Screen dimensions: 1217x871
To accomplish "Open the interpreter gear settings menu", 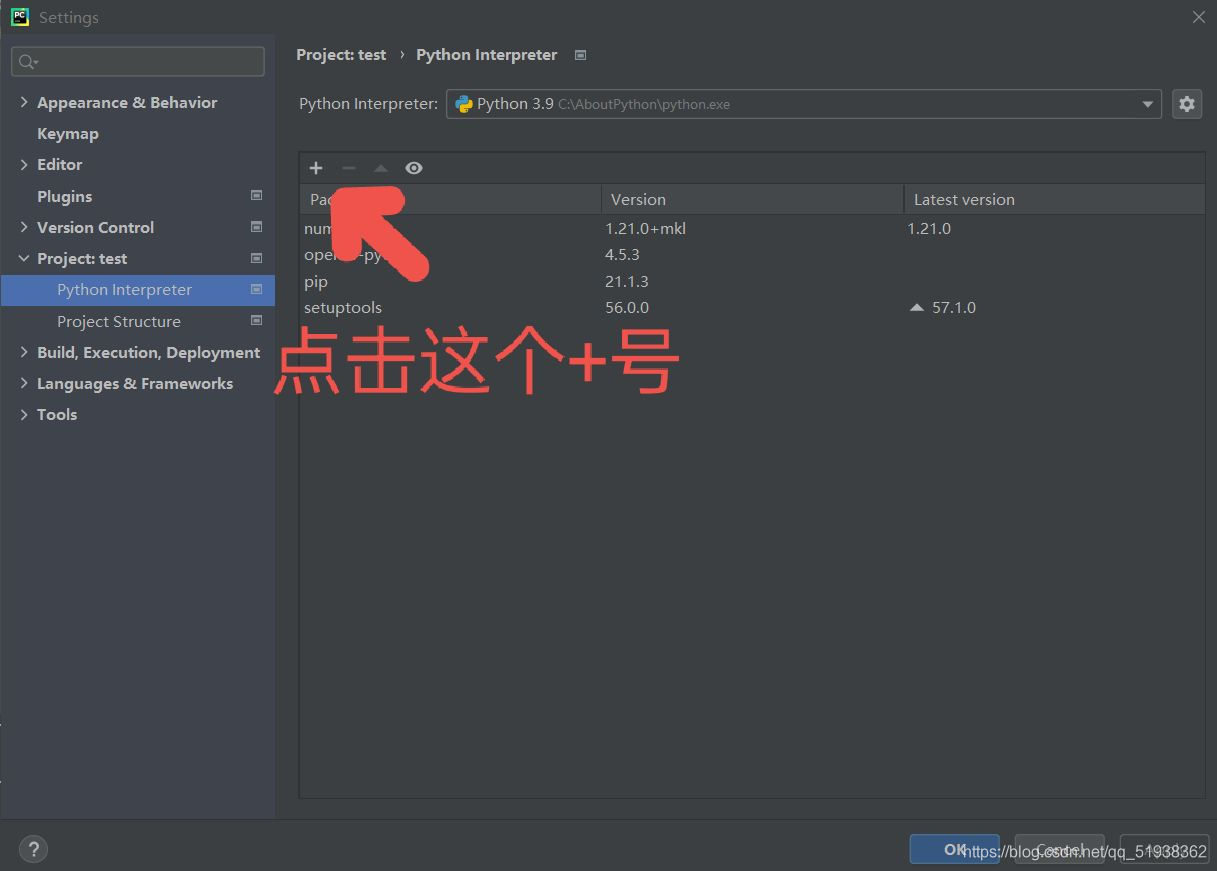I will [1187, 104].
